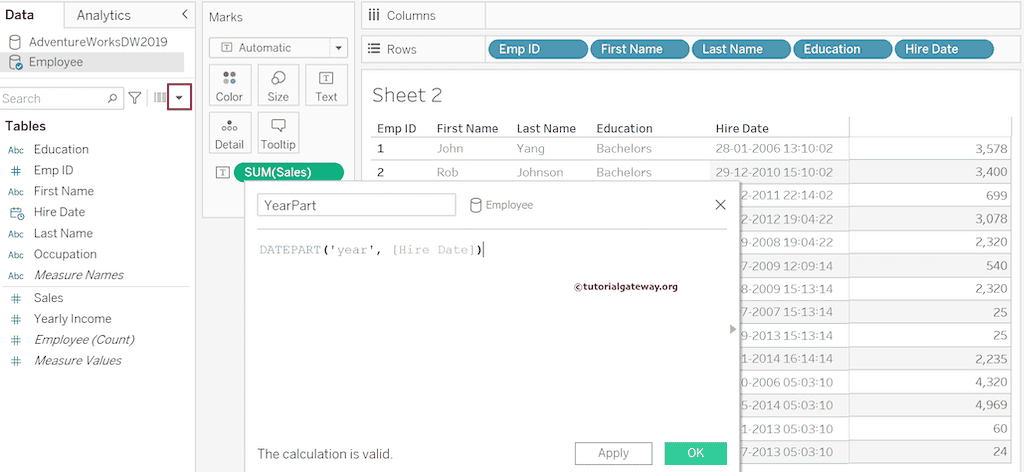Click the Columns shelf icon

tap(374, 15)
